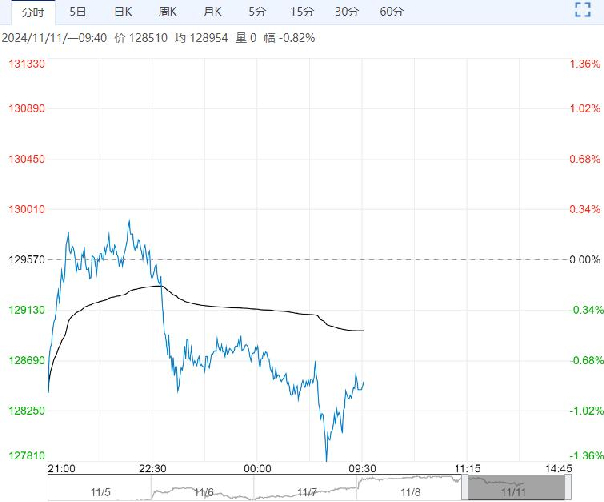The width and height of the screenshot is (604, 502).
Task: Select 11/6 in the bottom timeline
Action: tap(203, 491)
